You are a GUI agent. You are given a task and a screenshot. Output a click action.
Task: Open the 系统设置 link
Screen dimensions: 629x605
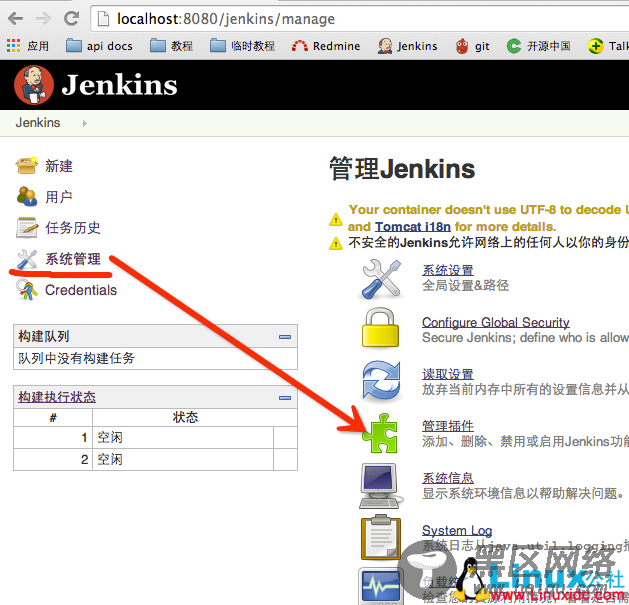coord(448,270)
